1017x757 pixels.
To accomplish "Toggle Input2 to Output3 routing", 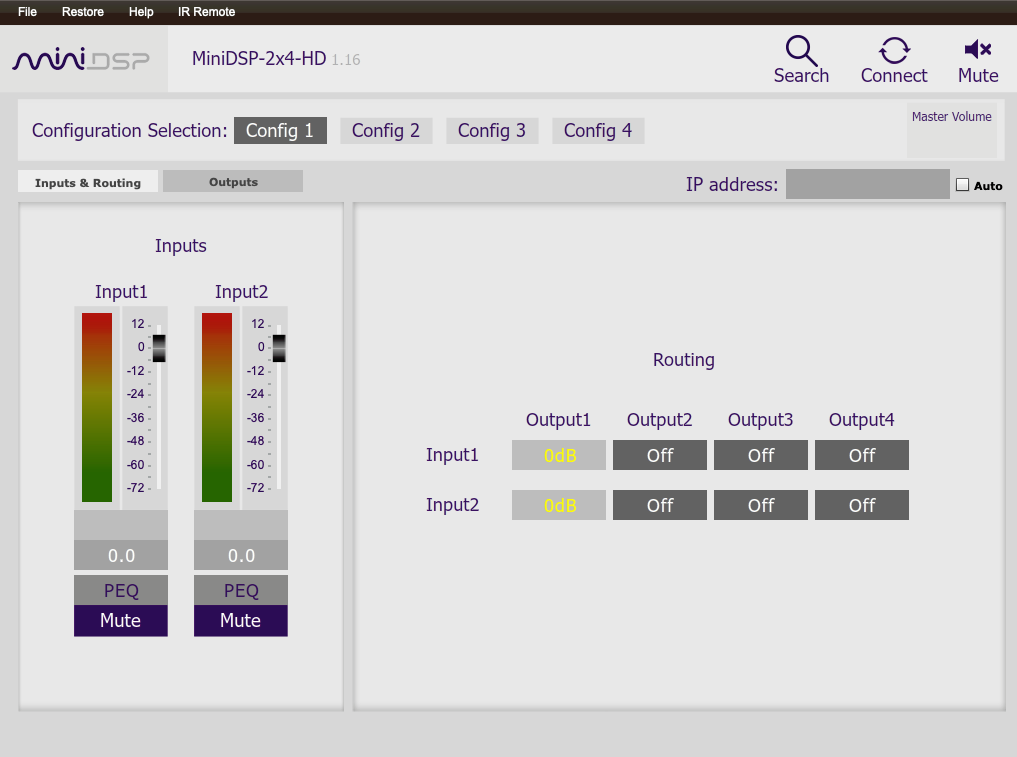I will click(761, 505).
